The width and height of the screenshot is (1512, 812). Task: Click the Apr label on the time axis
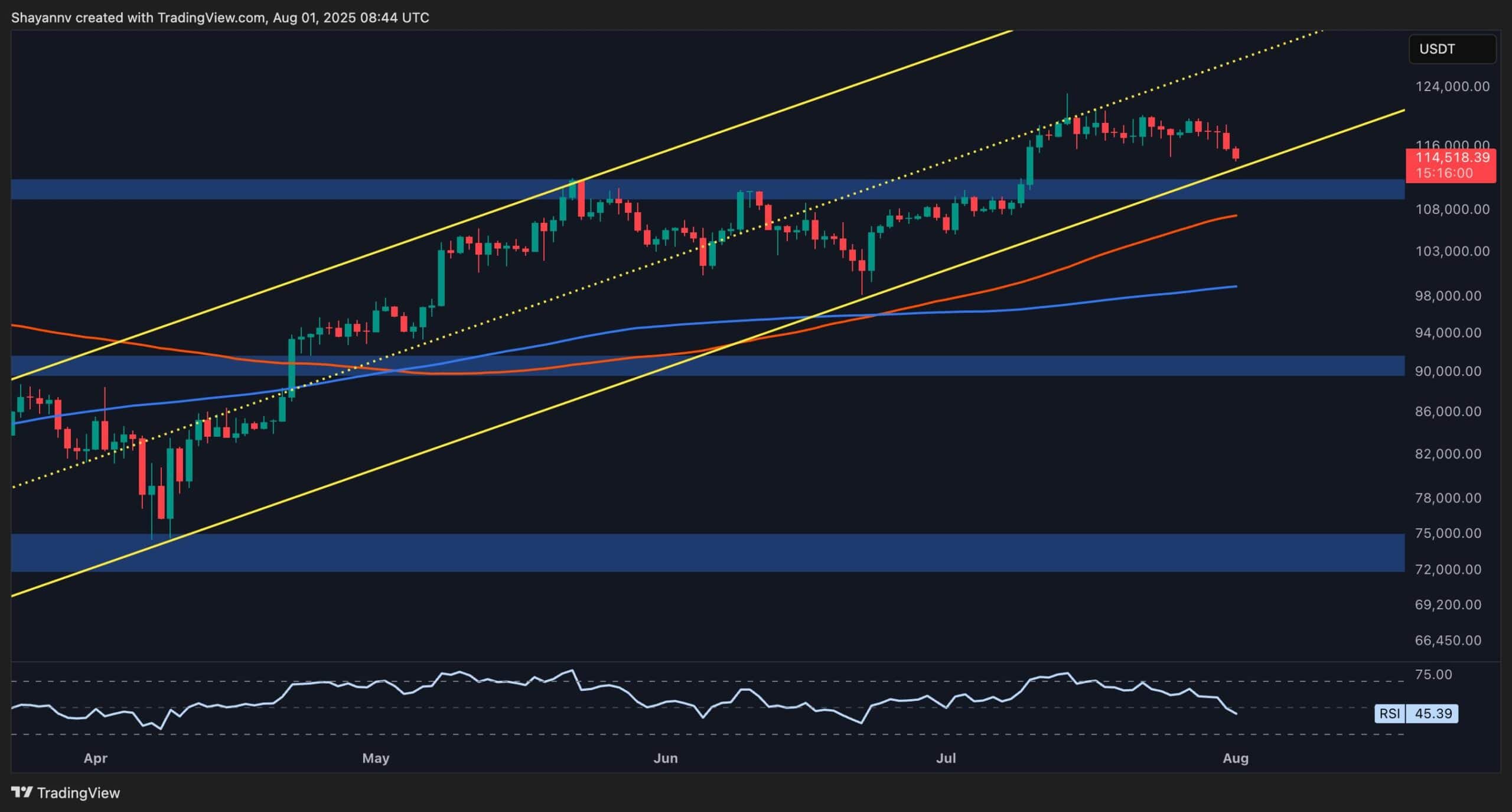click(96, 758)
